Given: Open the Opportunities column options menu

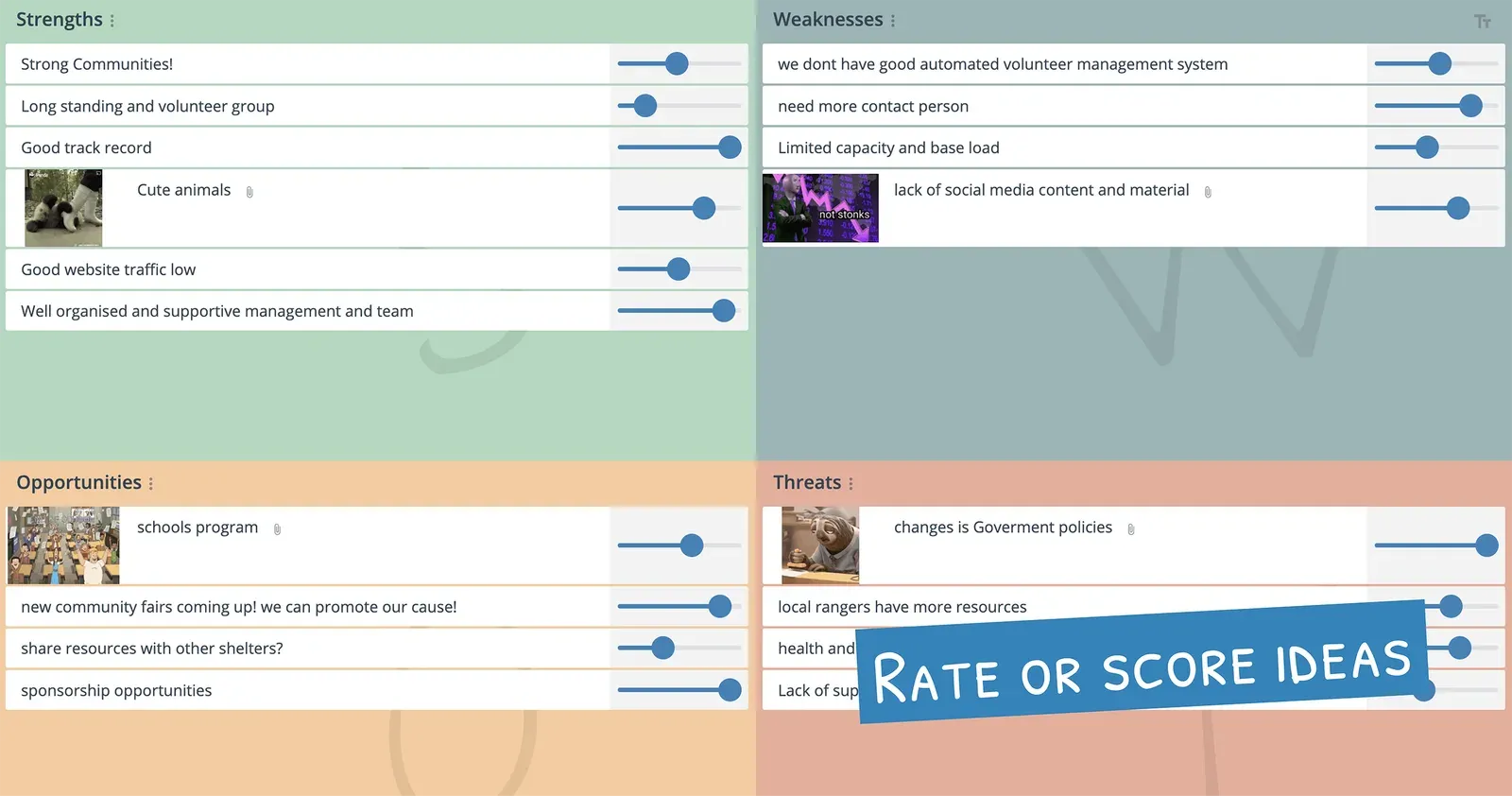Looking at the screenshot, I should coord(151,484).
